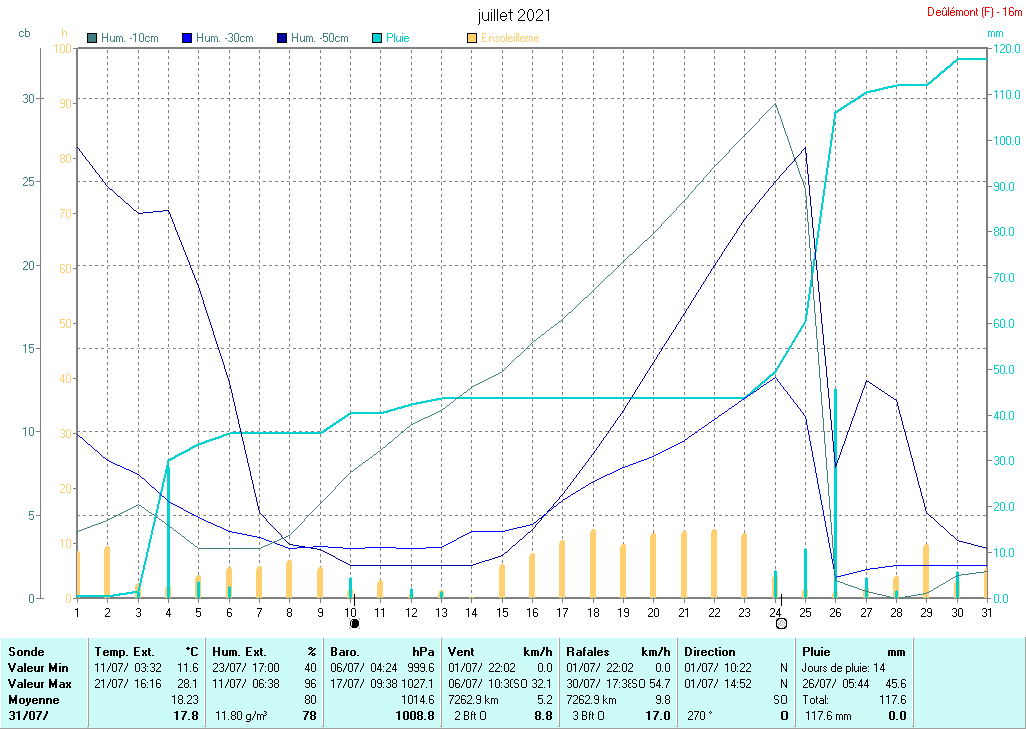The height and width of the screenshot is (729, 1026).
Task: Click the Valeur Max row label
Action: pyautogui.click(x=35, y=683)
